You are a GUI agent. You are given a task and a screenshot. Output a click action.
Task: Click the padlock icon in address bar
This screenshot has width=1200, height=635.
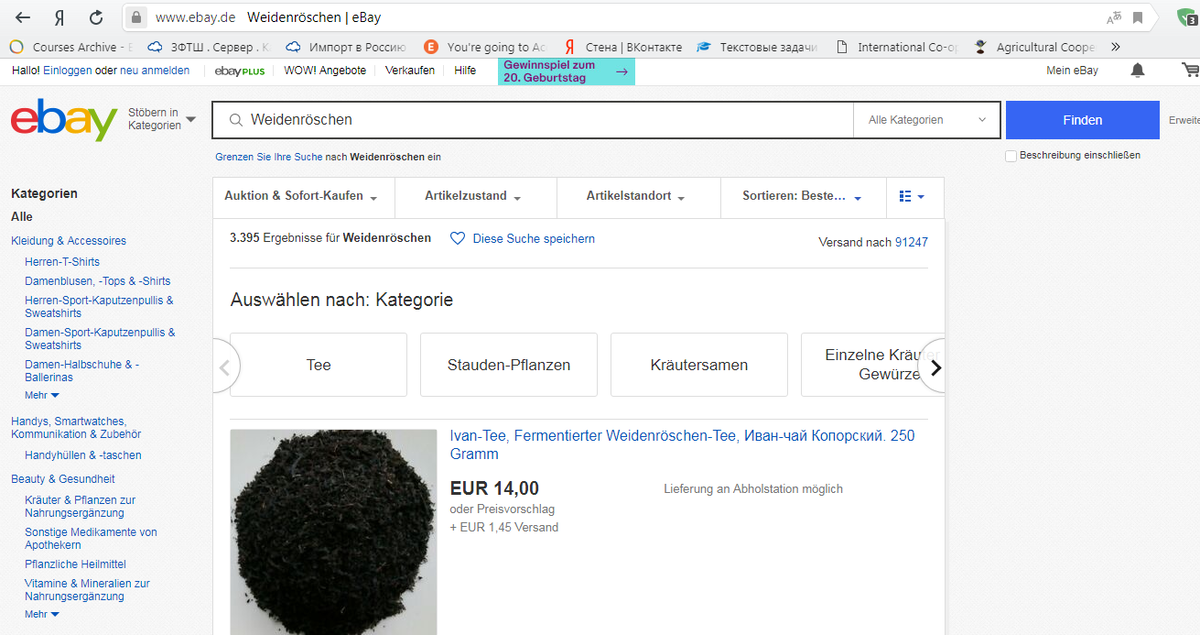click(x=137, y=17)
